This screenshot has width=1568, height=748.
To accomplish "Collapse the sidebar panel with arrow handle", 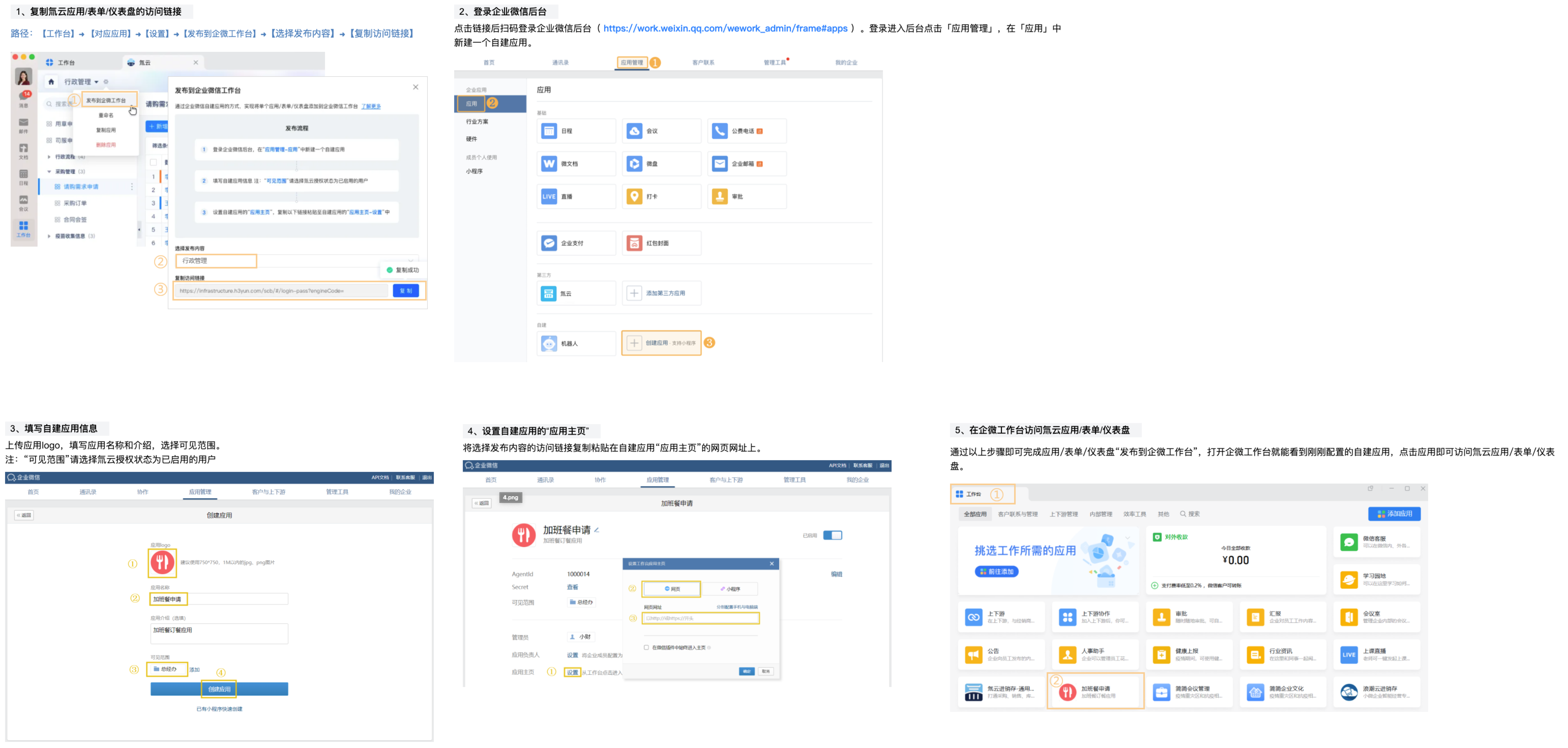I will pos(139,229).
